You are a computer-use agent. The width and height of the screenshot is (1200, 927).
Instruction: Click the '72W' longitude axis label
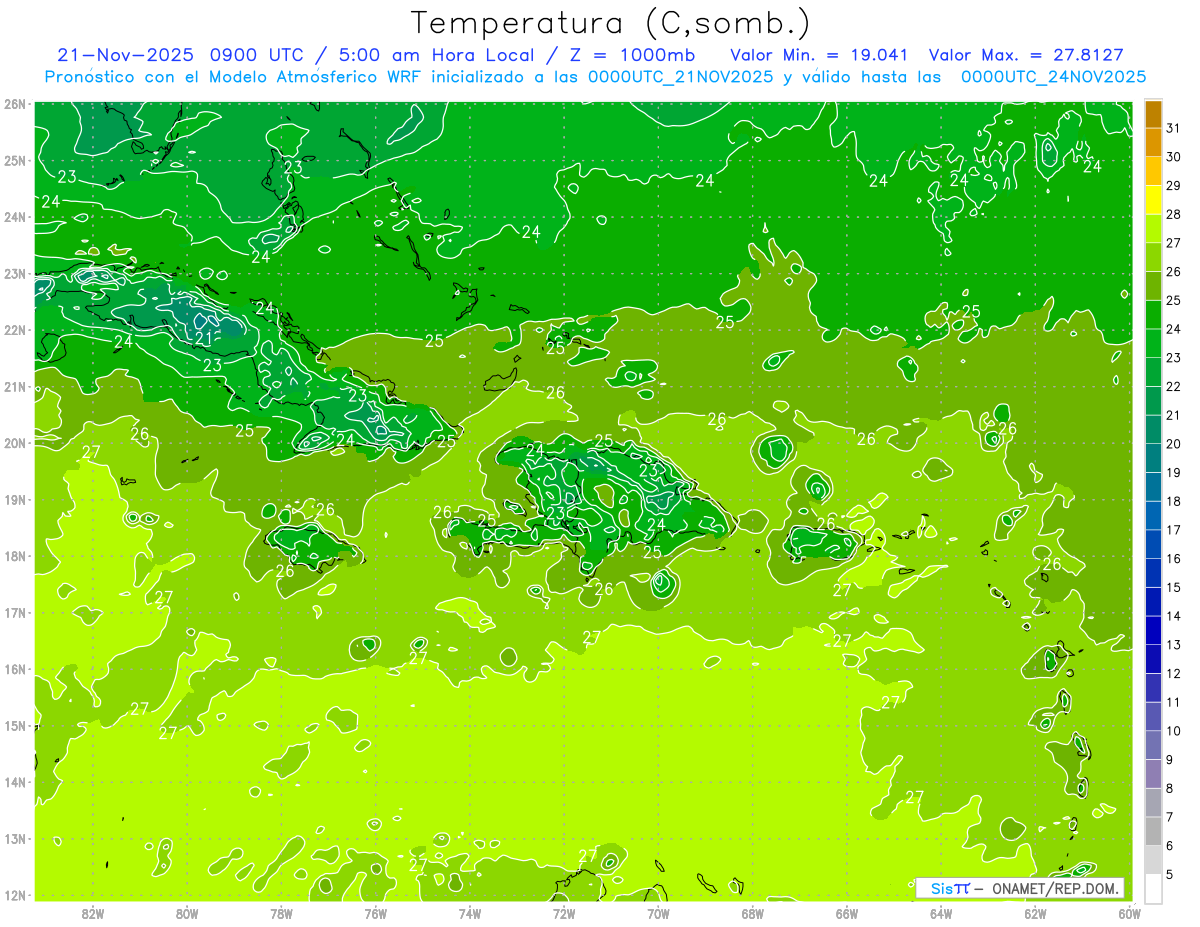564,913
